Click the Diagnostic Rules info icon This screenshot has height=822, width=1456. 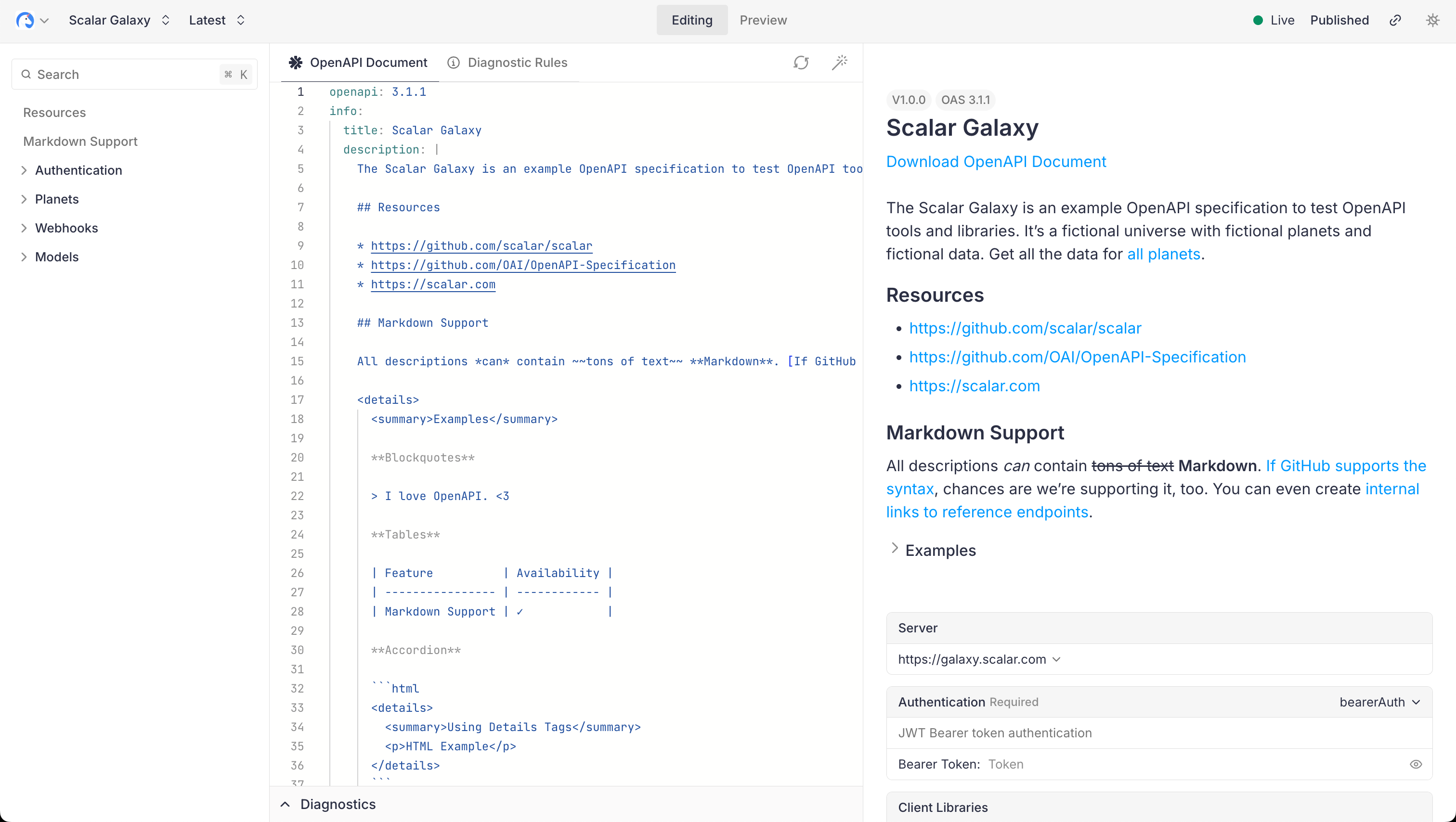(x=453, y=63)
